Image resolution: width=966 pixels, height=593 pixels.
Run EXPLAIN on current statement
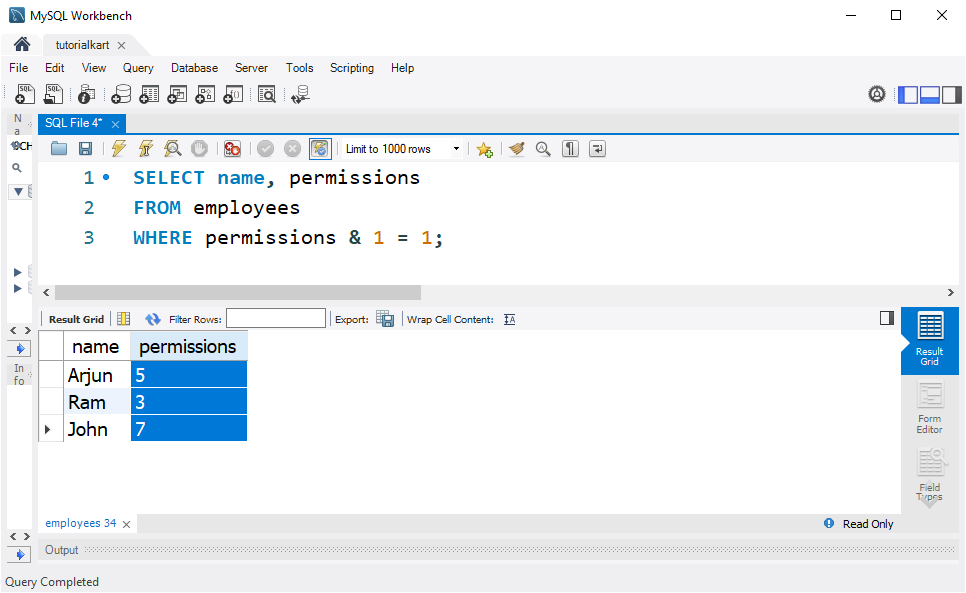point(172,148)
